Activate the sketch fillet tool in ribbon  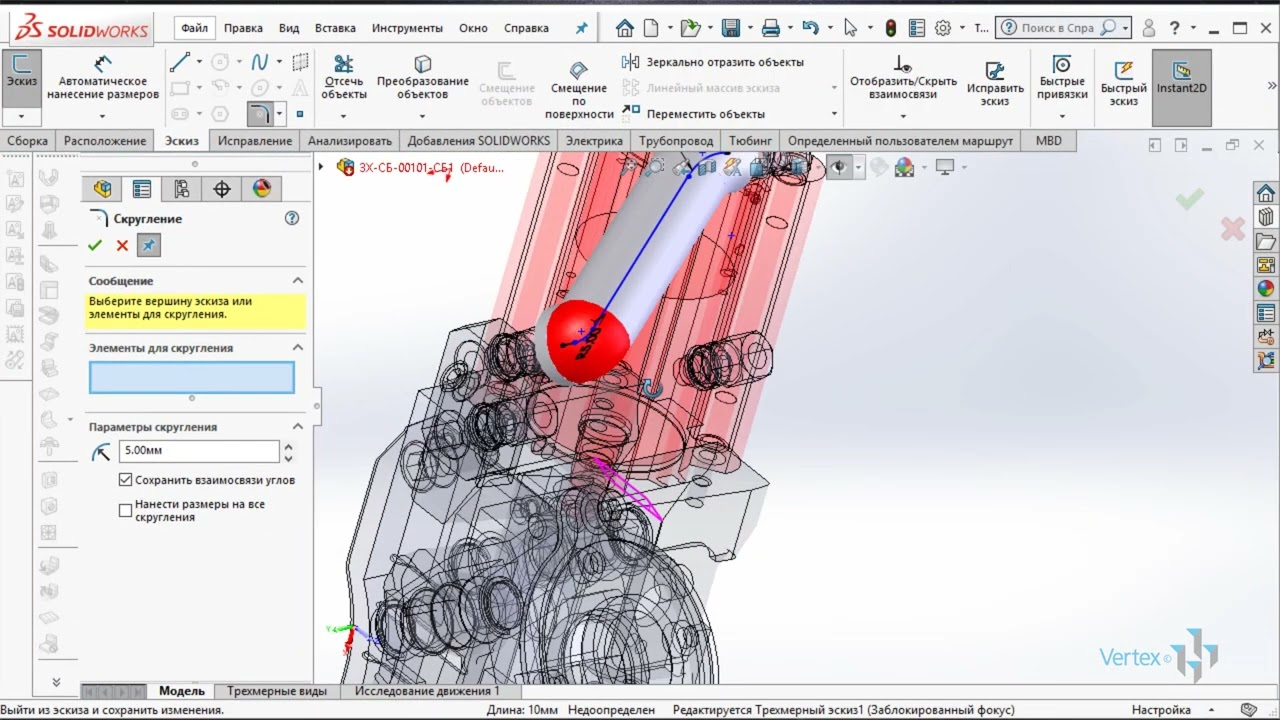click(x=259, y=113)
